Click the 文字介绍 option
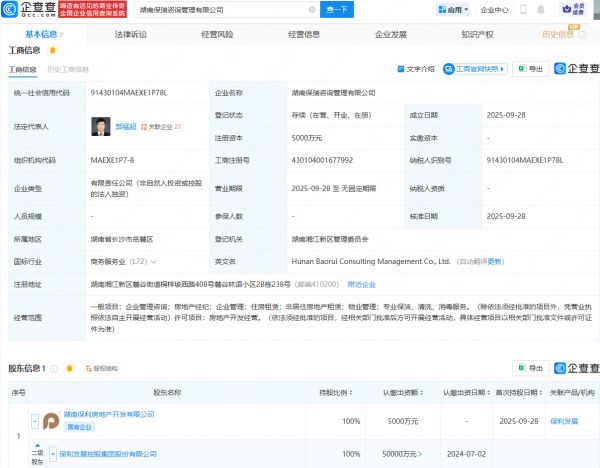This screenshot has width=600, height=468. [x=417, y=69]
